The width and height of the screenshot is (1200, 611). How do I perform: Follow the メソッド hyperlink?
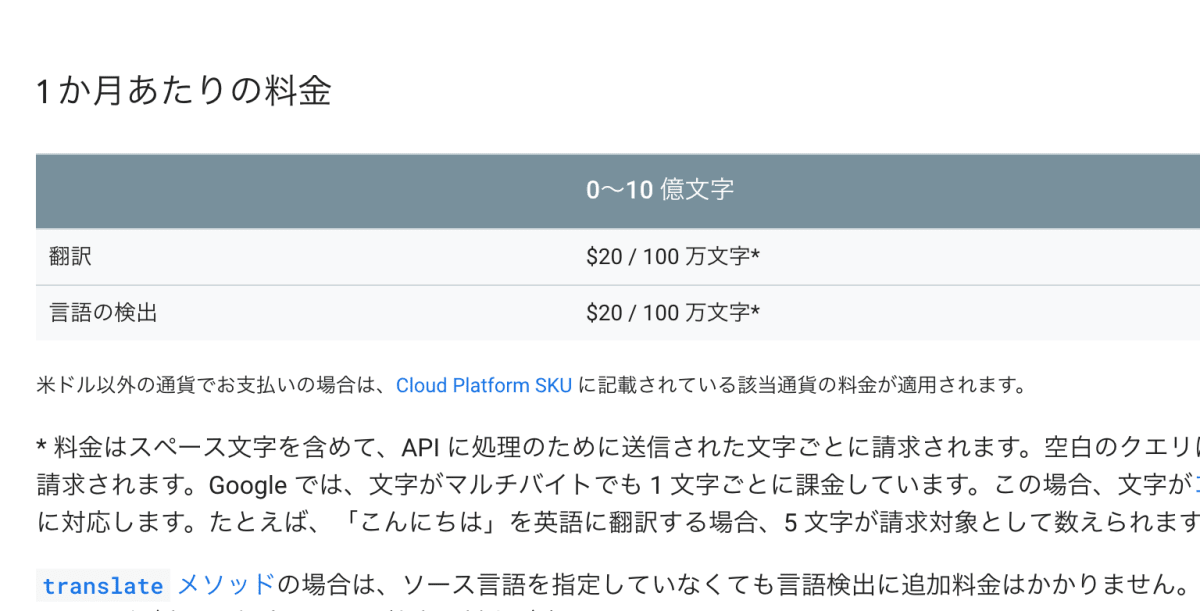click(x=225, y=584)
